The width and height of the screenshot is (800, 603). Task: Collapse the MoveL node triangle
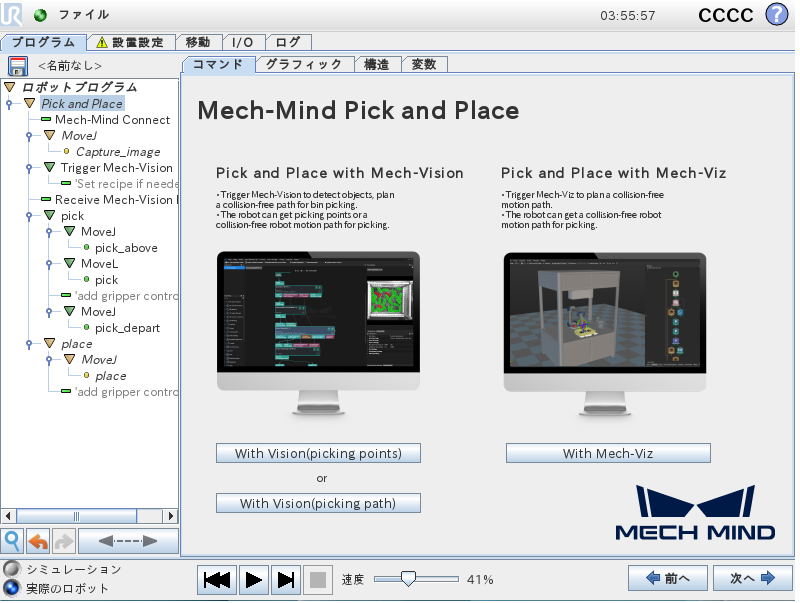point(69,263)
